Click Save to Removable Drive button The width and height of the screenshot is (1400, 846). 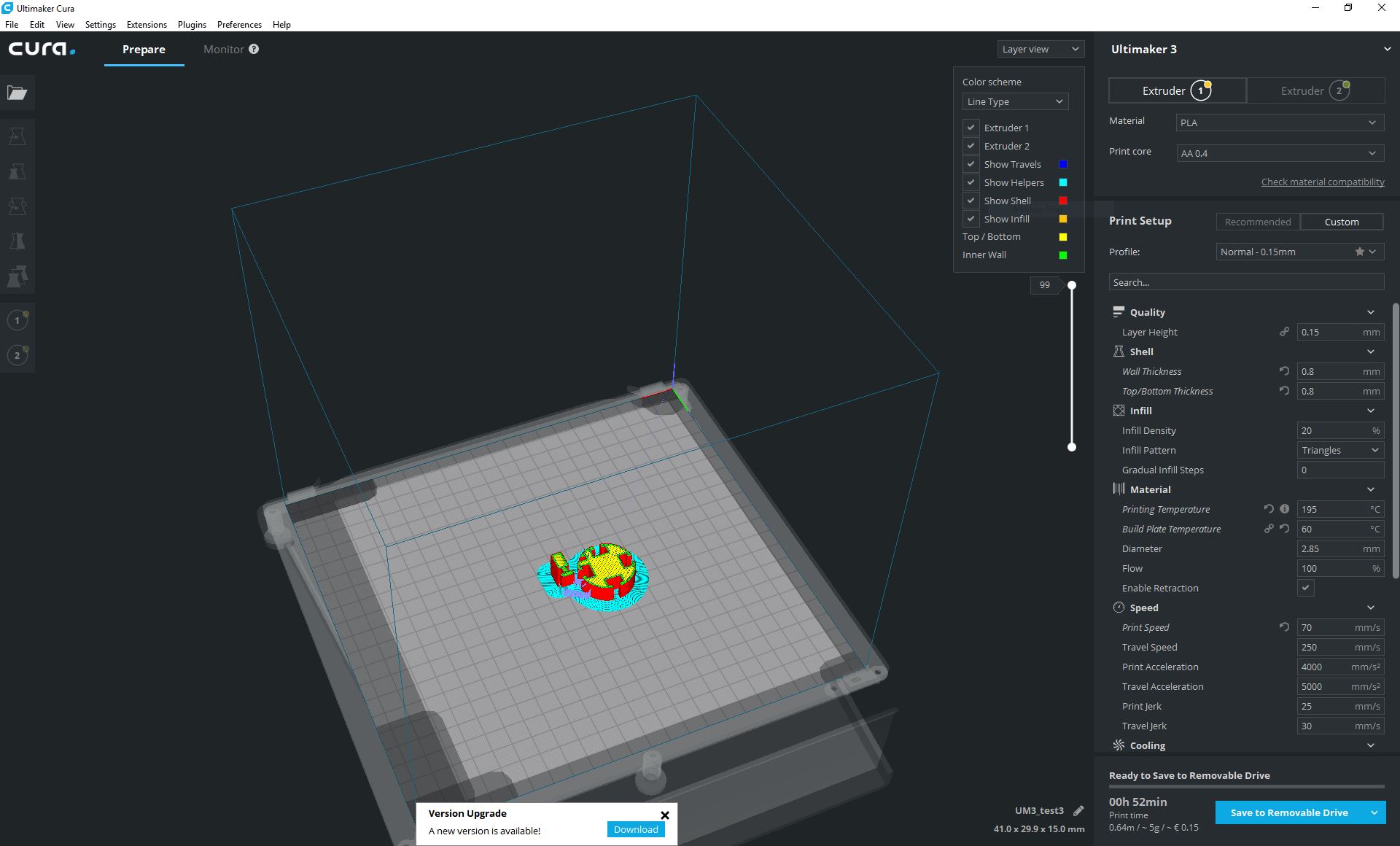point(1288,812)
